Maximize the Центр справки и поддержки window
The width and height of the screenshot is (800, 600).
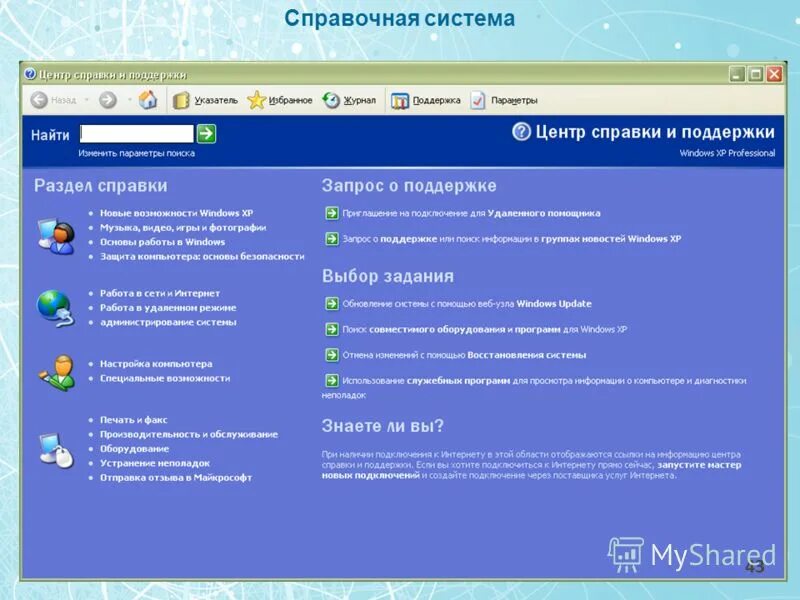click(x=756, y=74)
